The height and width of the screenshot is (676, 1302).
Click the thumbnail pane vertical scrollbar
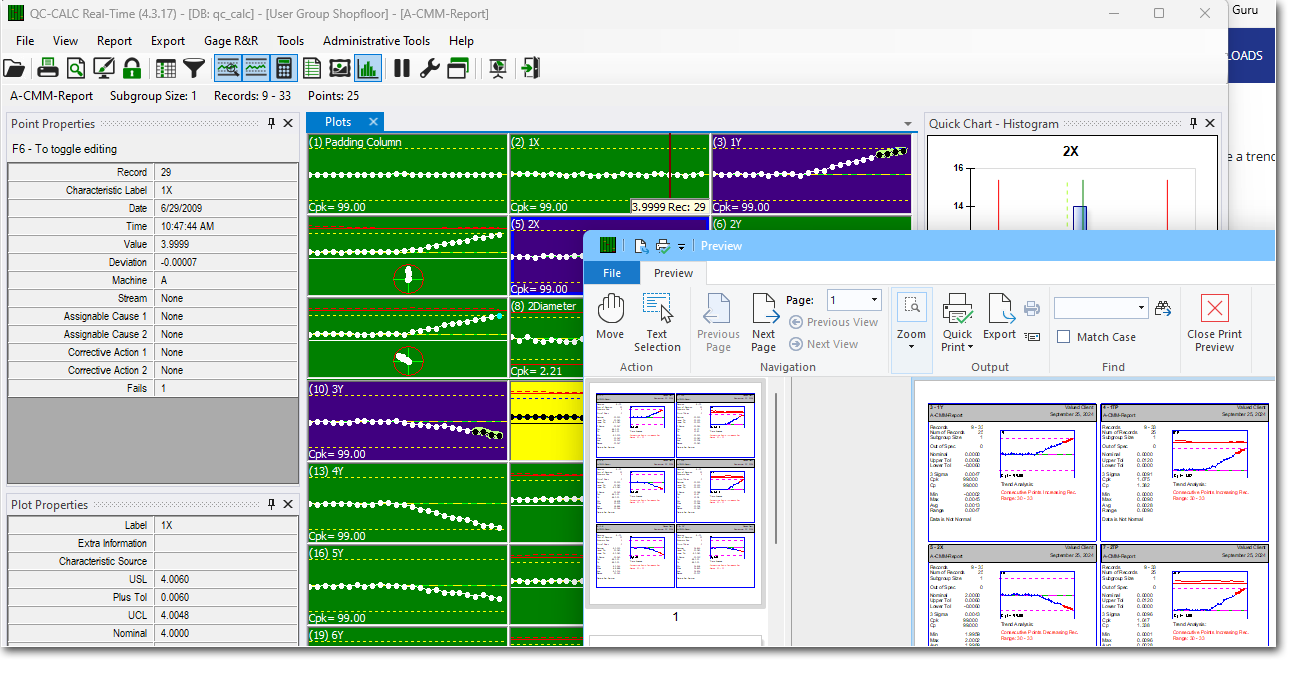click(776, 467)
